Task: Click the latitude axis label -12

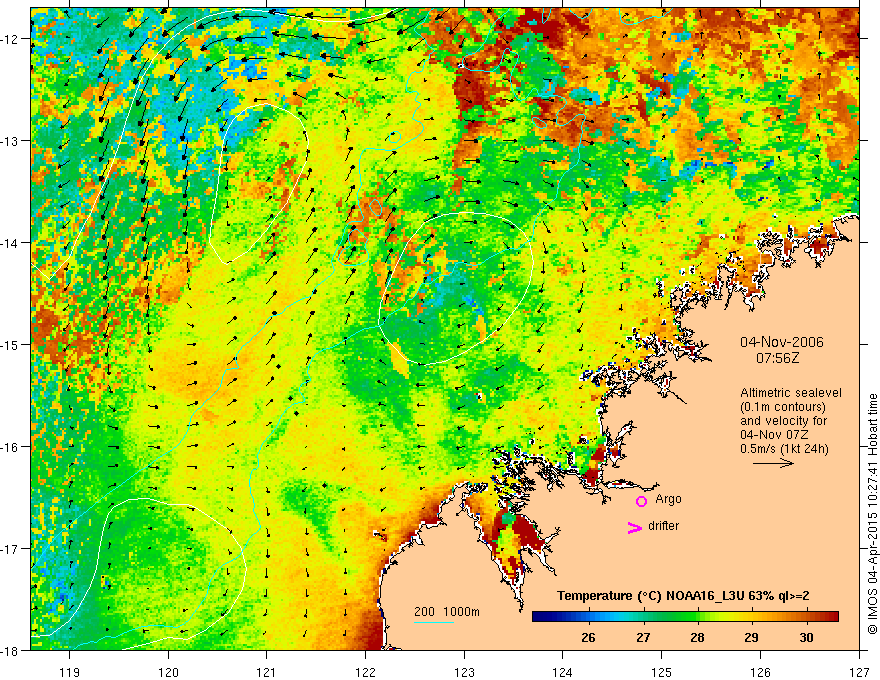Action: coord(11,39)
